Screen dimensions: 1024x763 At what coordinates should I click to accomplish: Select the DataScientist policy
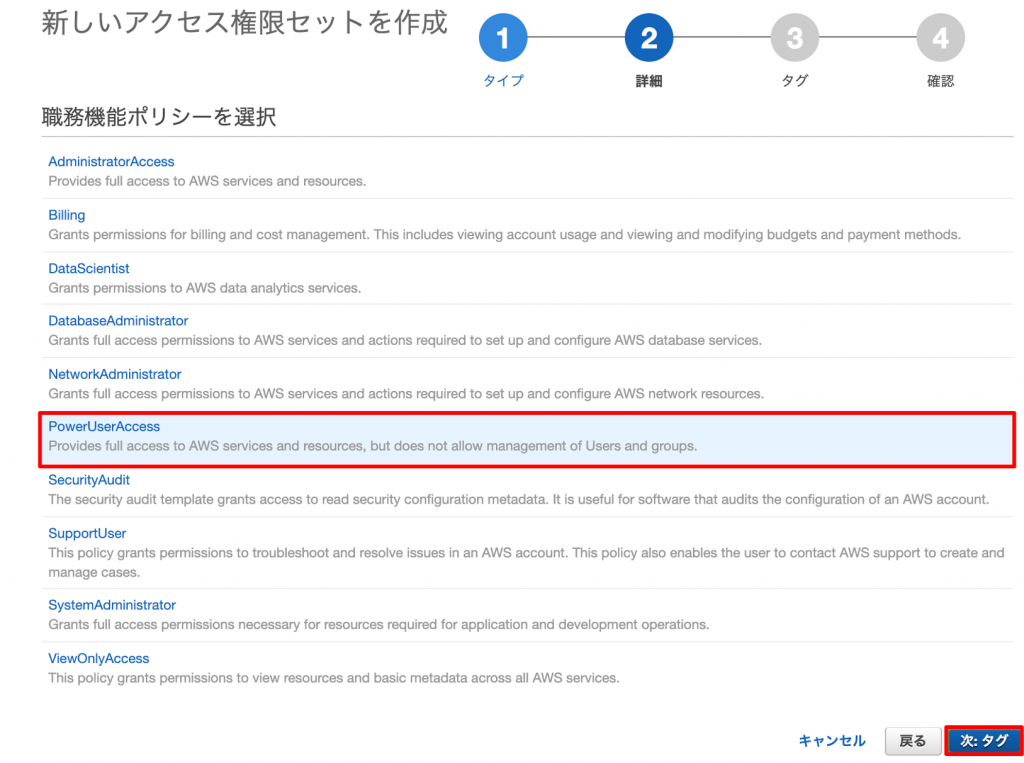click(x=89, y=268)
